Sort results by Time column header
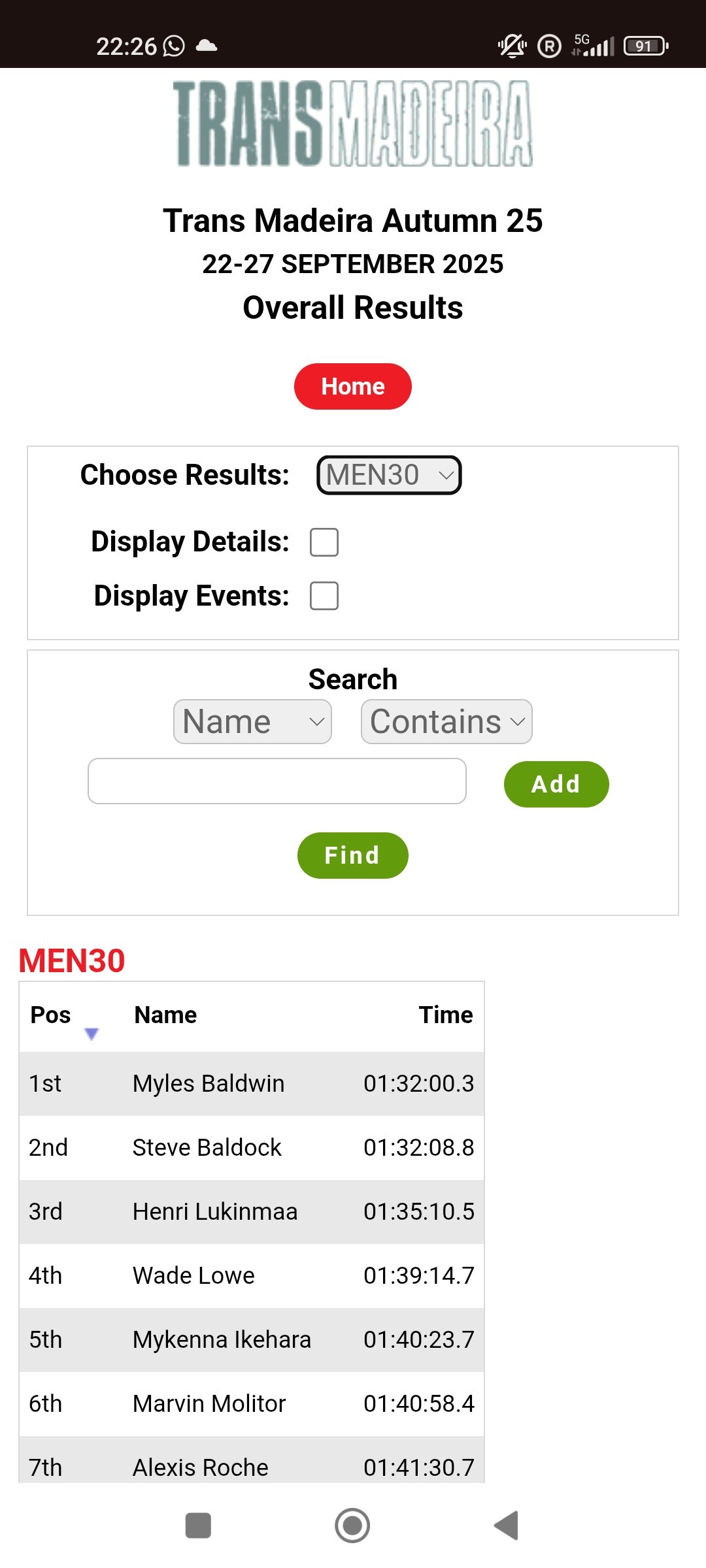This screenshot has height=1568, width=706. [445, 1015]
